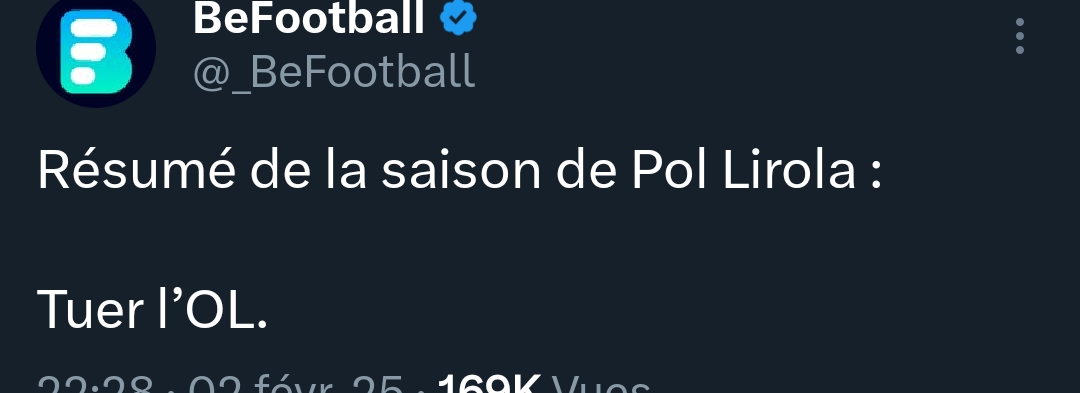Expand tweet options via vertical dots
1080x393 pixels.
(1019, 36)
